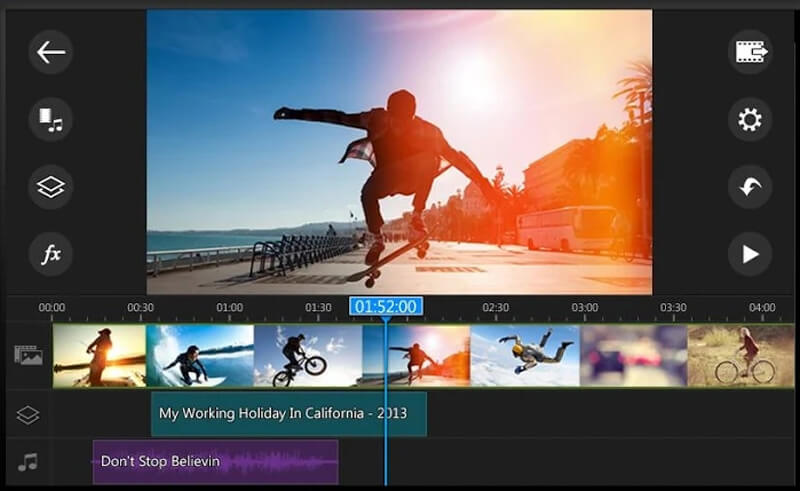Image resolution: width=800 pixels, height=491 pixels.
Task: Tap the back arrow button
Action: click(x=50, y=52)
